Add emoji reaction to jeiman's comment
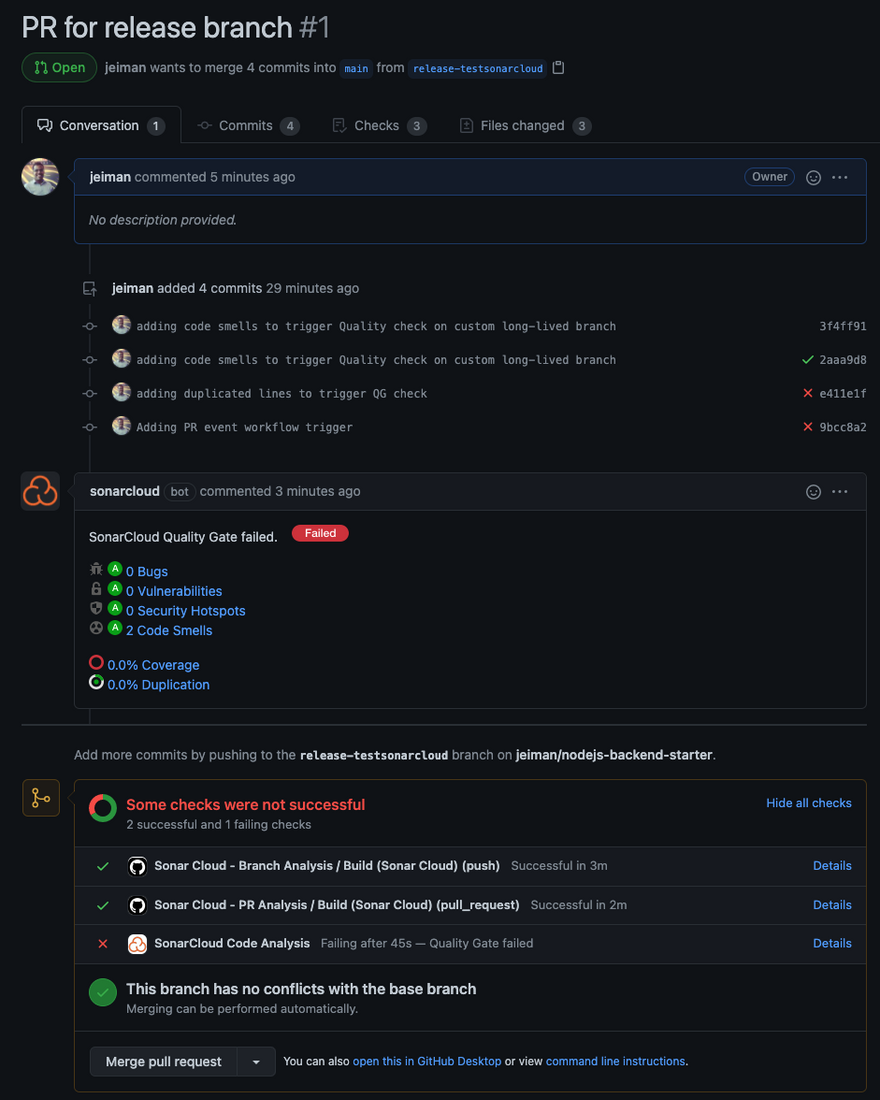880x1100 pixels. 814,177
